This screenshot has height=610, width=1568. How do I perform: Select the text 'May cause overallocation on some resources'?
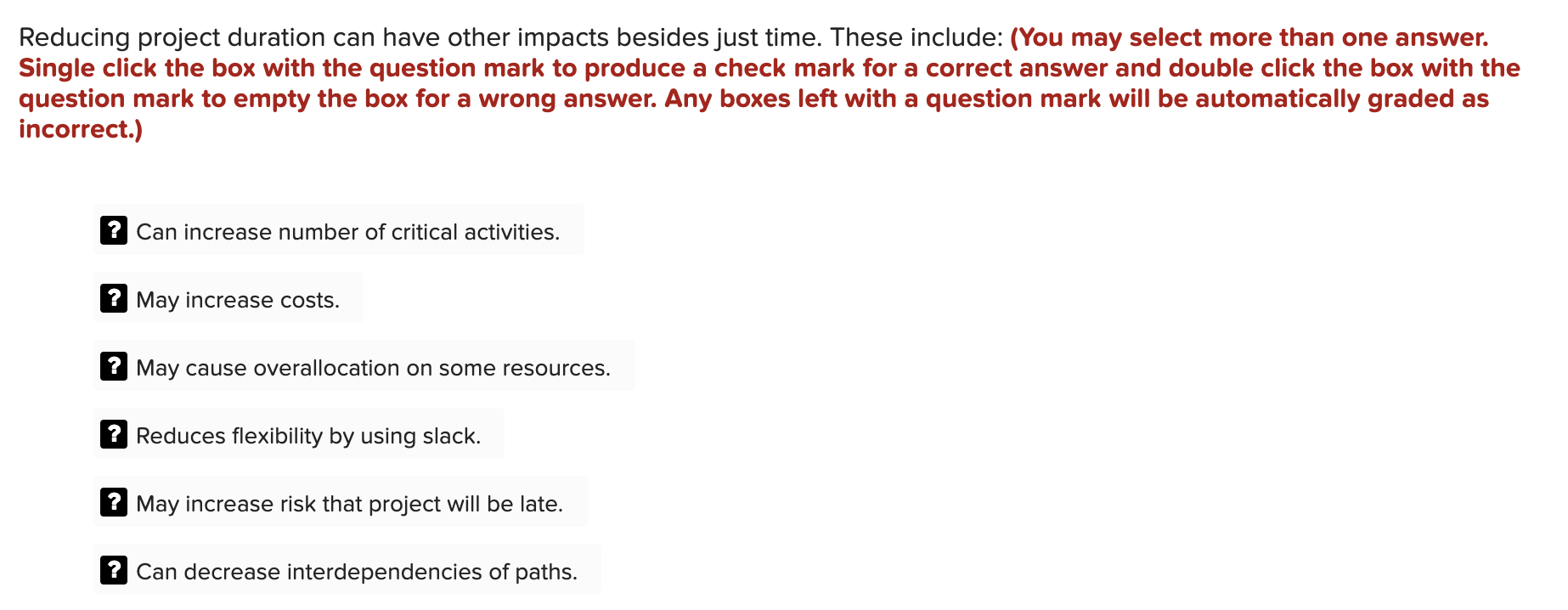click(x=372, y=368)
